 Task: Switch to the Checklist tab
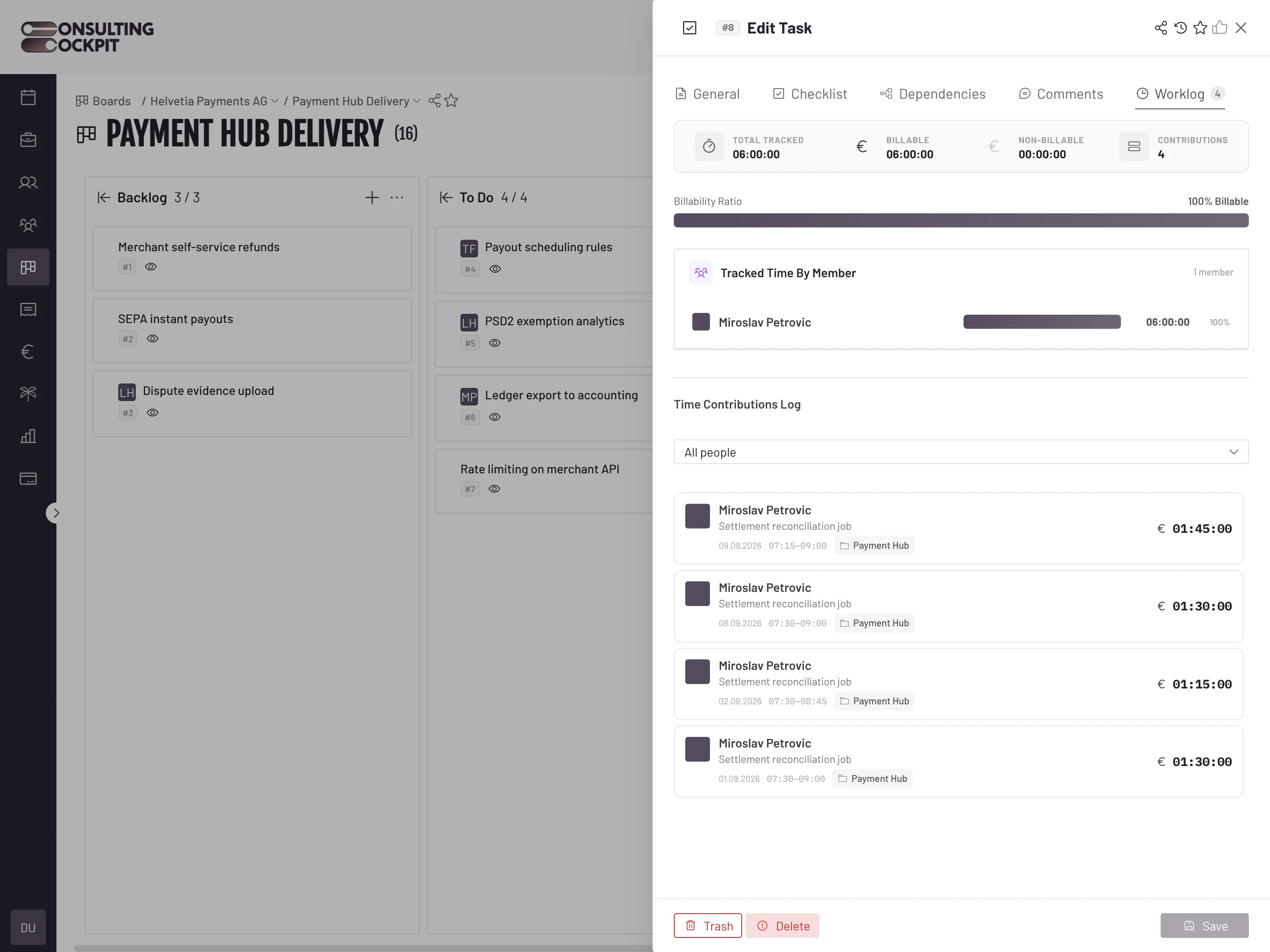coord(810,94)
